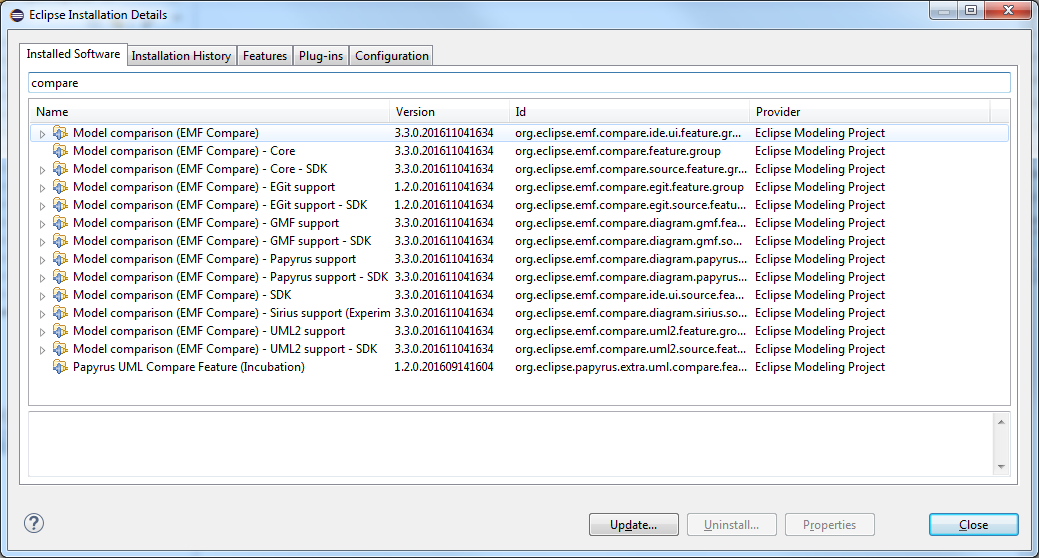1039x558 pixels.
Task: Click the feature icon beside Core - SDK row
Action: pos(60,168)
